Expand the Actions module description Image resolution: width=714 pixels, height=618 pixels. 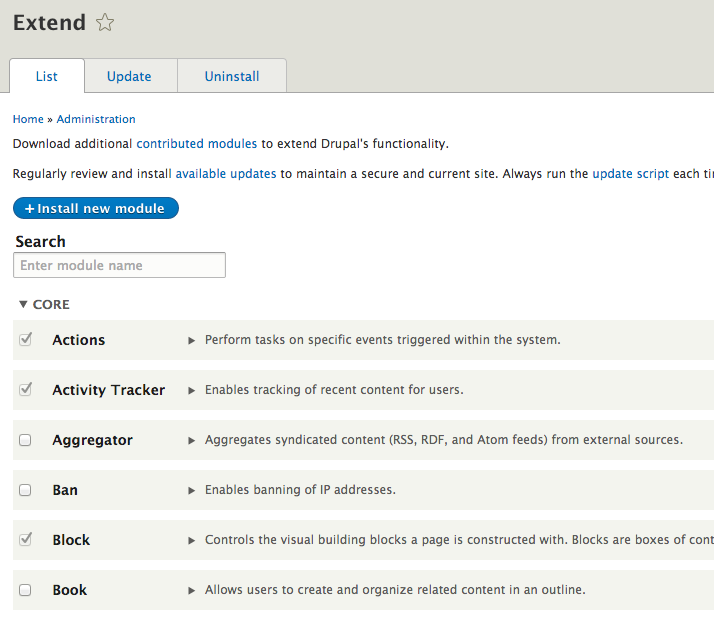click(192, 341)
